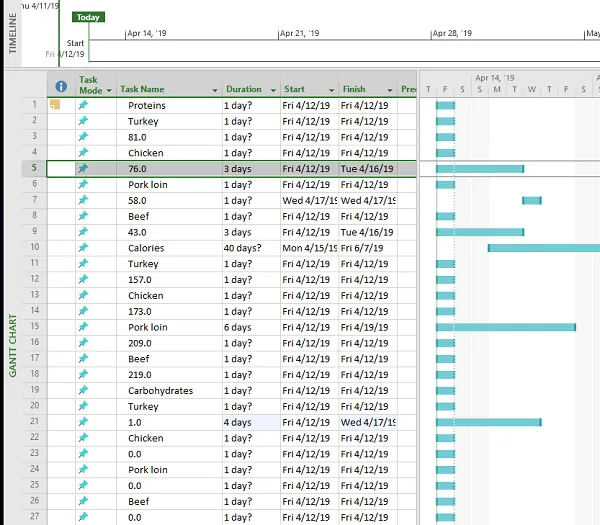Click the task mode pin icon for Calories
This screenshot has width=600, height=525.
[83, 248]
